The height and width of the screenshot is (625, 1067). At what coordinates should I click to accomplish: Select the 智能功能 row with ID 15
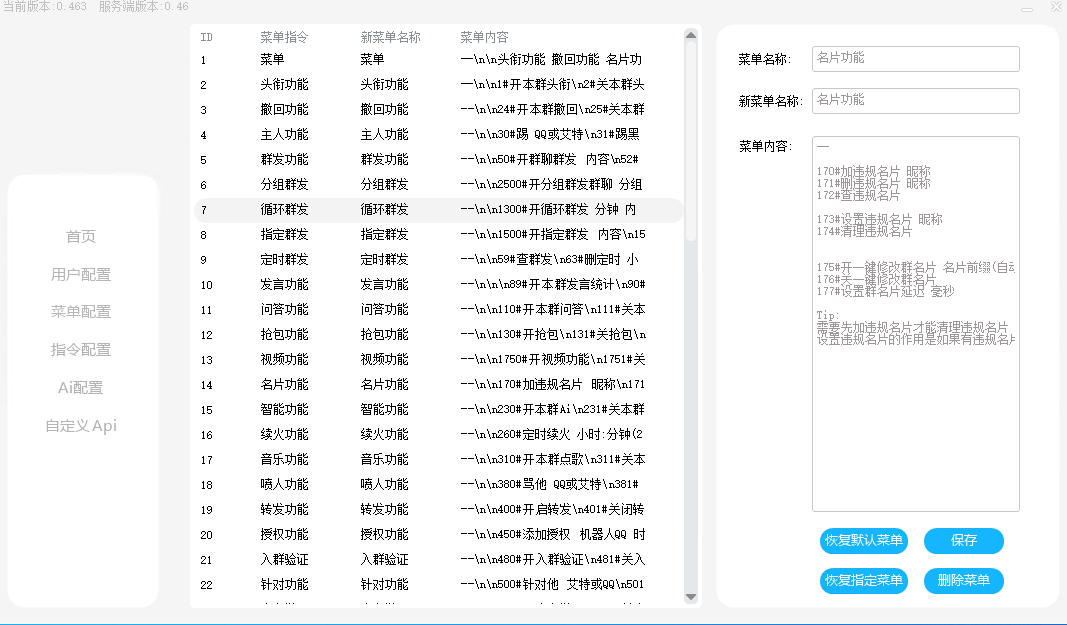tap(438, 410)
